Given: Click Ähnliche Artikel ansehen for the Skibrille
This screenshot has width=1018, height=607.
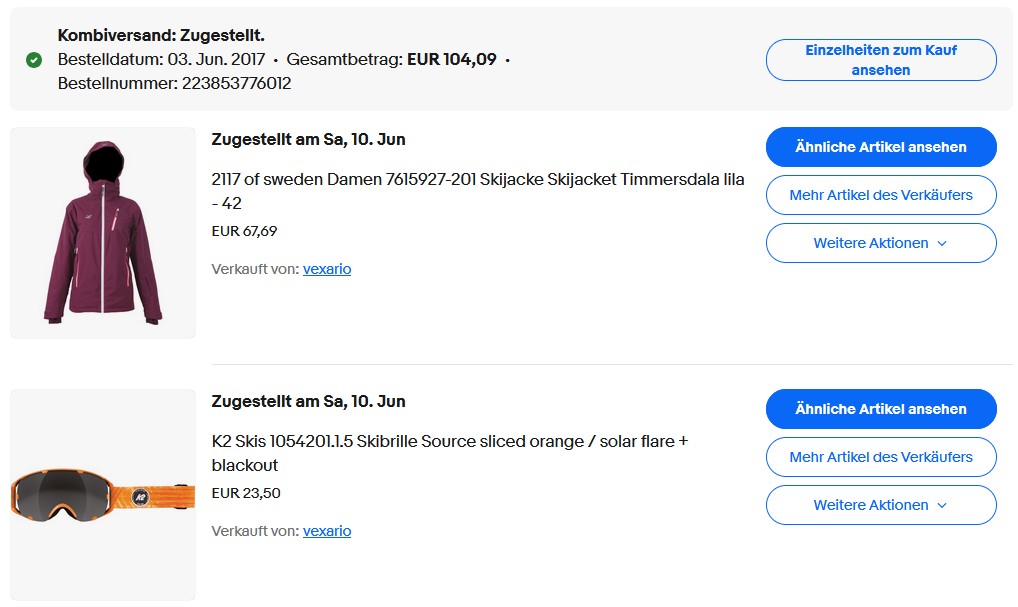Looking at the screenshot, I should [x=880, y=409].
